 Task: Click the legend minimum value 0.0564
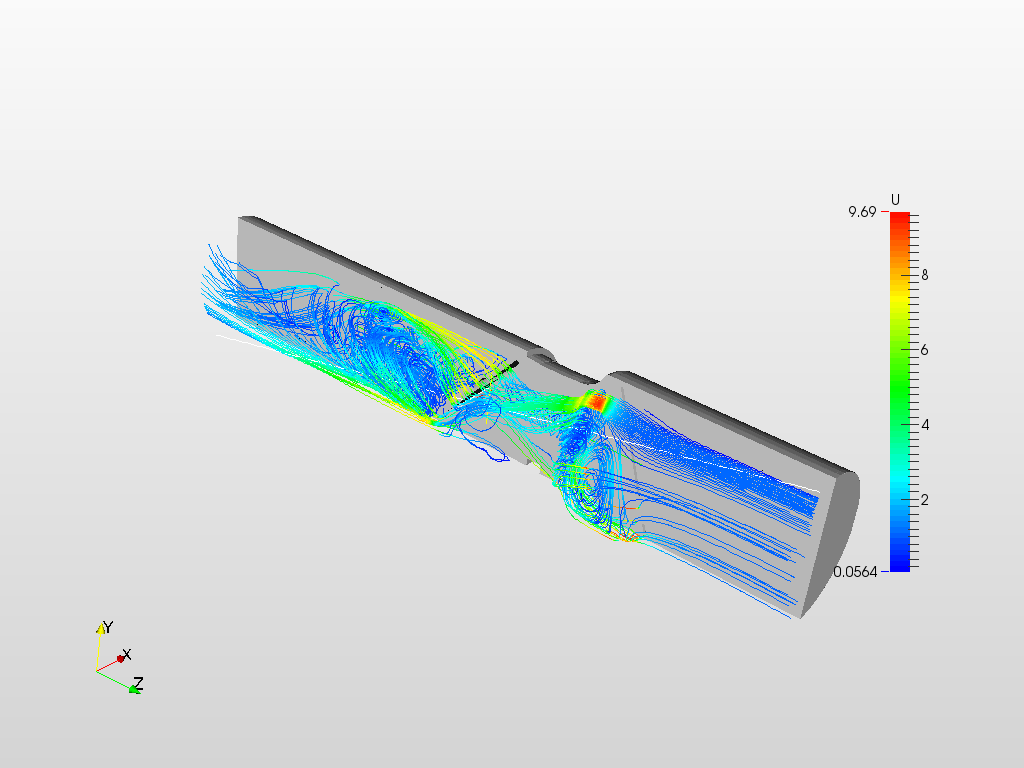855,572
